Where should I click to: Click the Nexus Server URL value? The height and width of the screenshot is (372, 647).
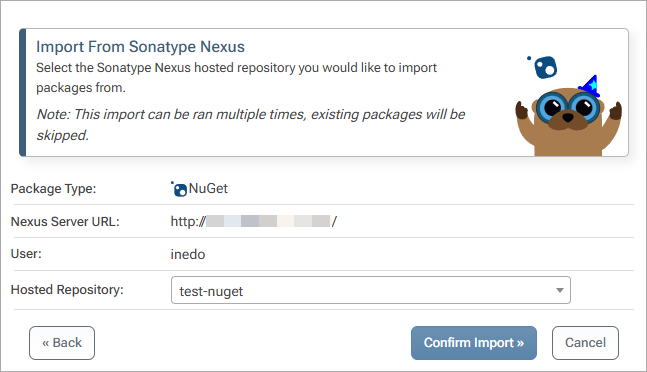click(254, 221)
